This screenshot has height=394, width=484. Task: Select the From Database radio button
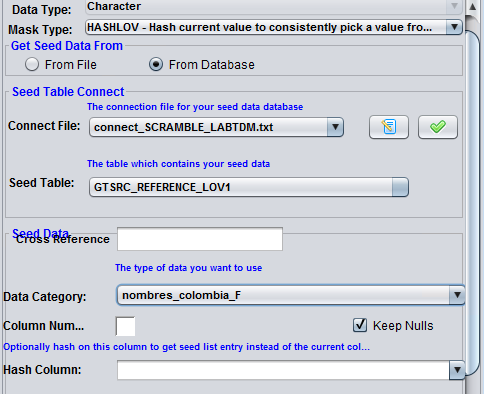[x=156, y=64]
